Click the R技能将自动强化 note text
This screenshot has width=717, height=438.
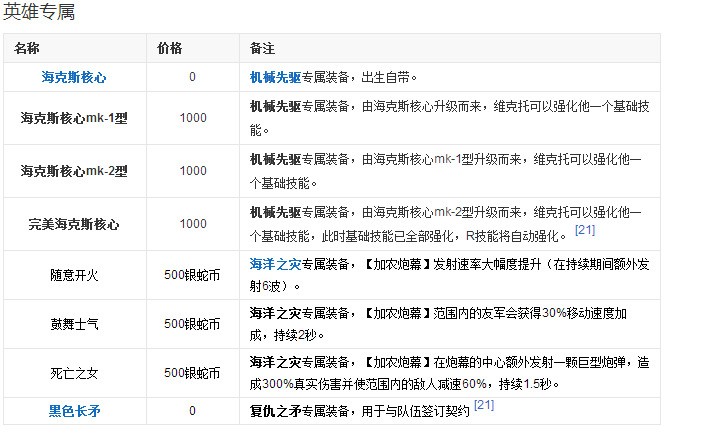tap(516, 236)
